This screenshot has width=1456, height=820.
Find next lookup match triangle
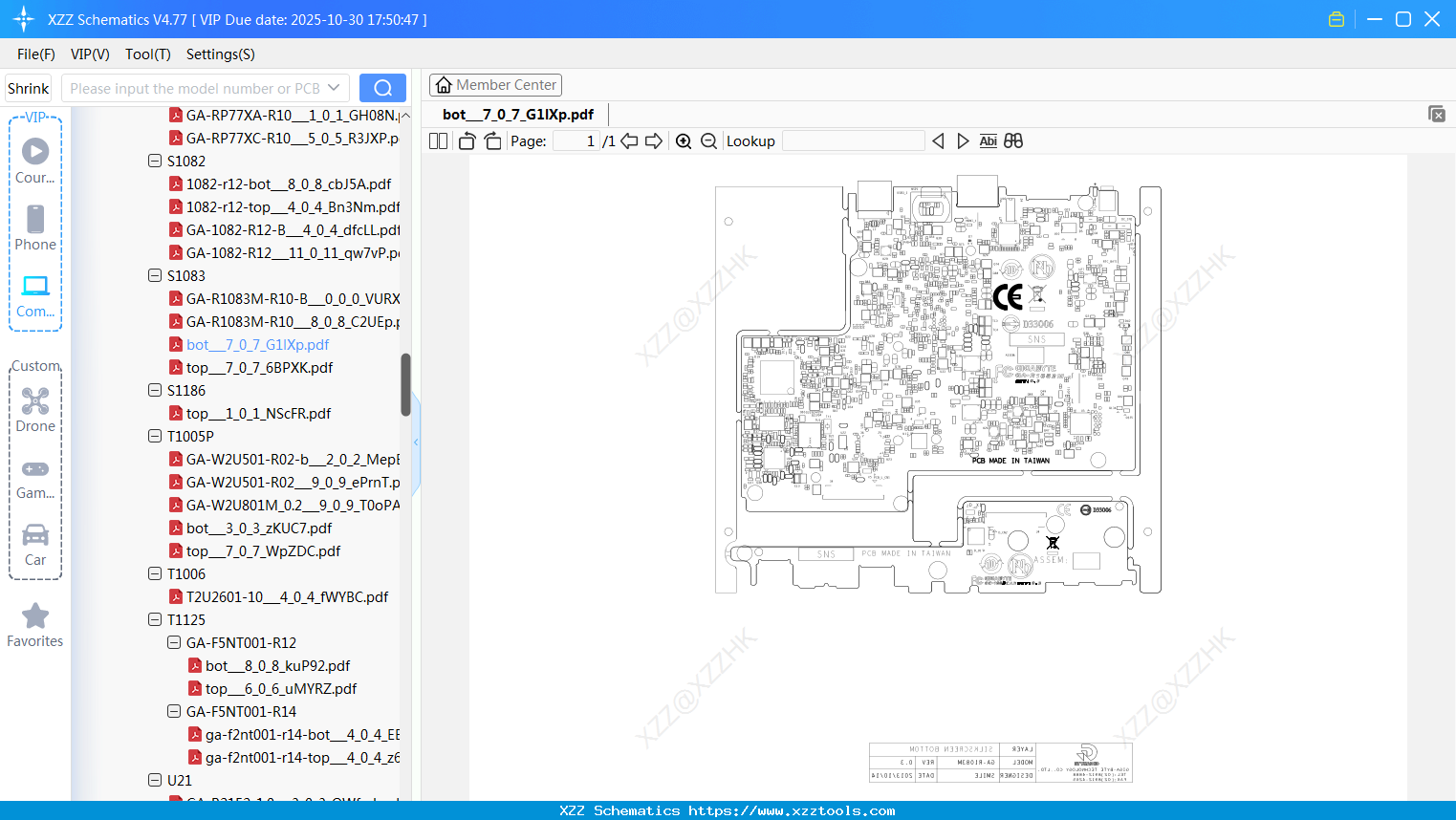tap(963, 141)
